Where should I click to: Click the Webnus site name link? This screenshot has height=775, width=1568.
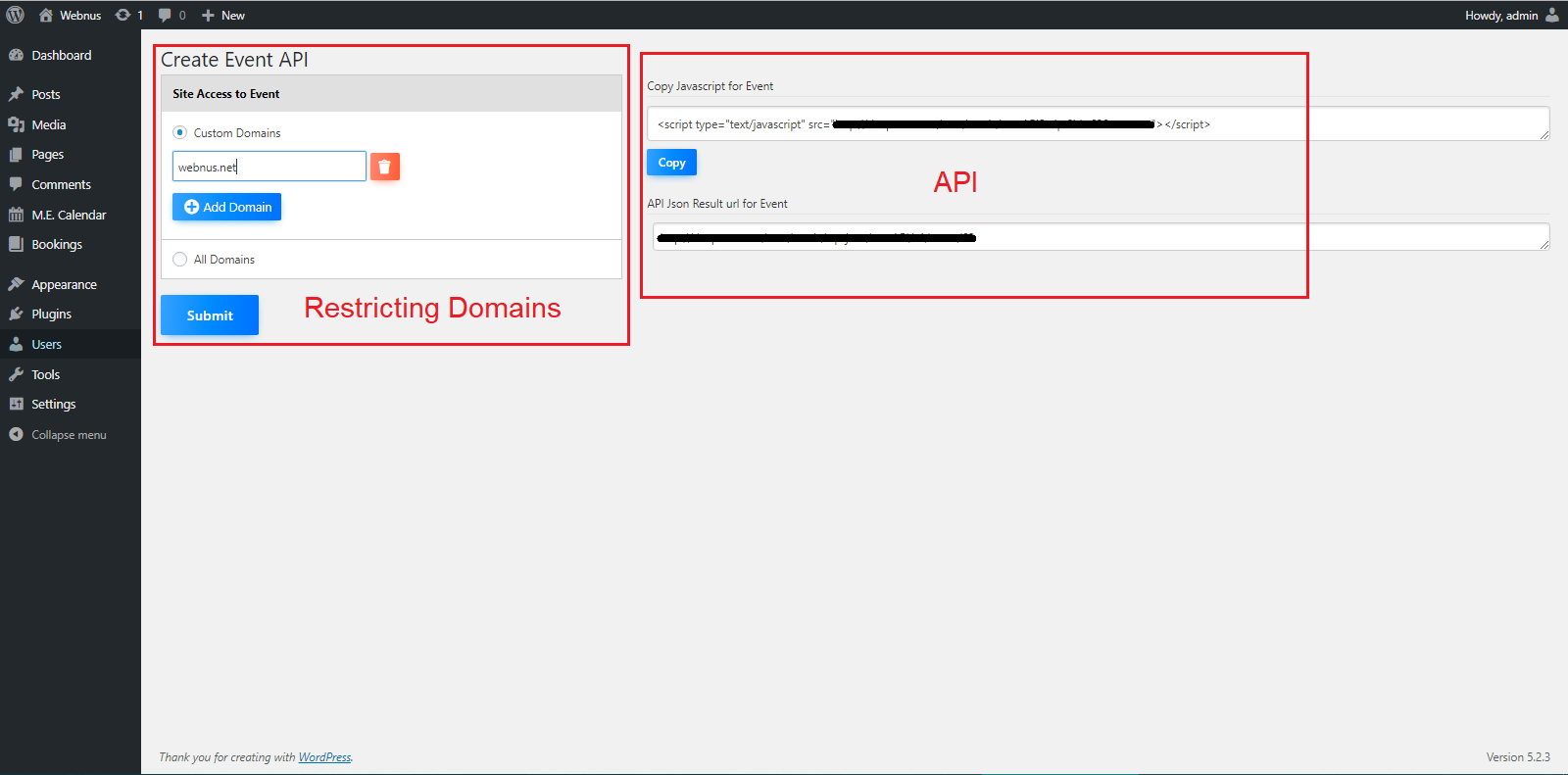pos(80,15)
